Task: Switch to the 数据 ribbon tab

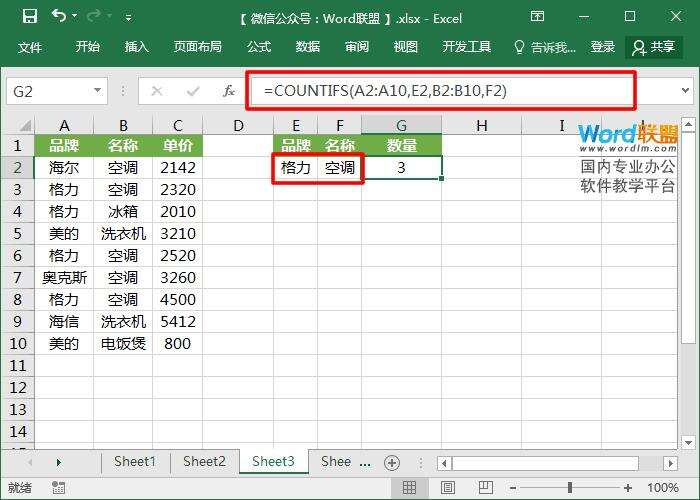Action: point(308,46)
